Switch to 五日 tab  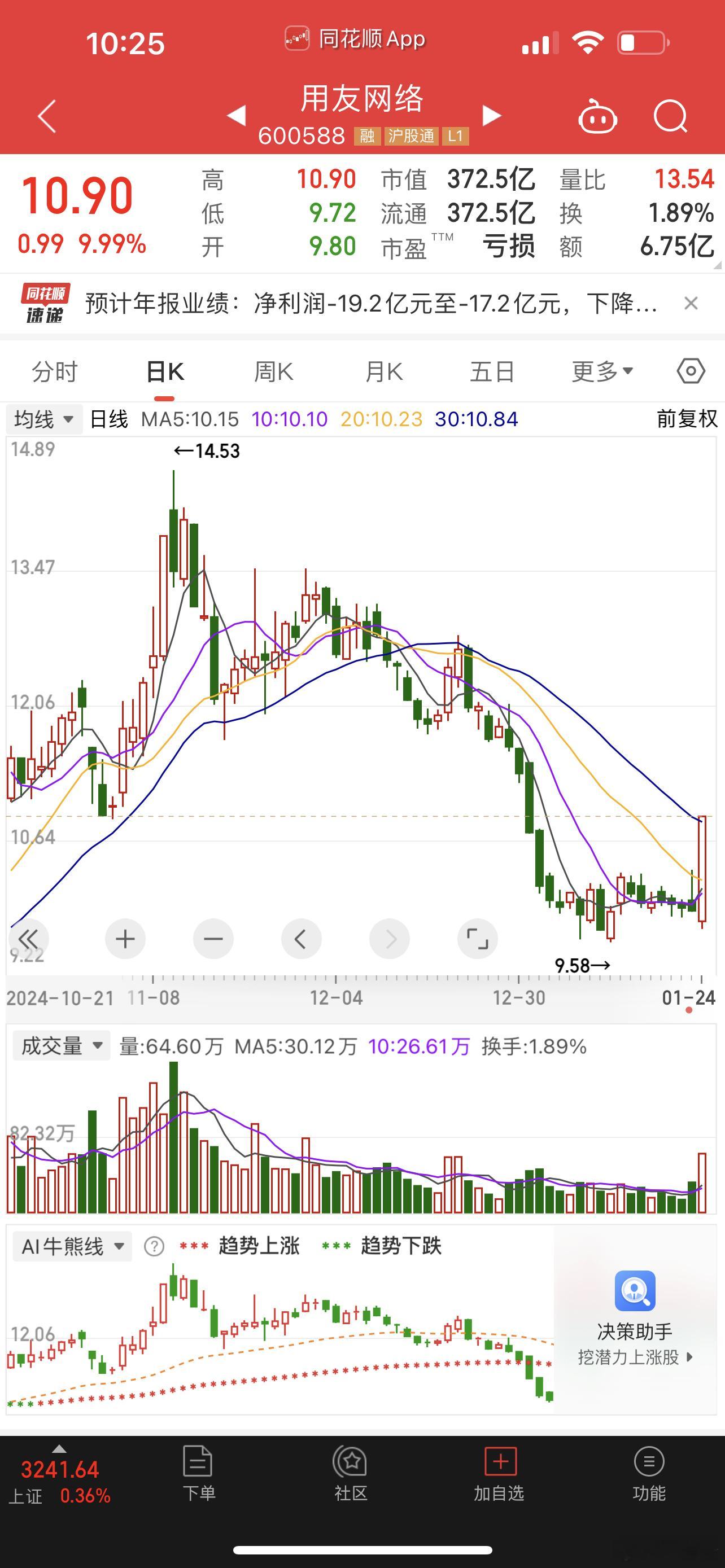click(492, 371)
